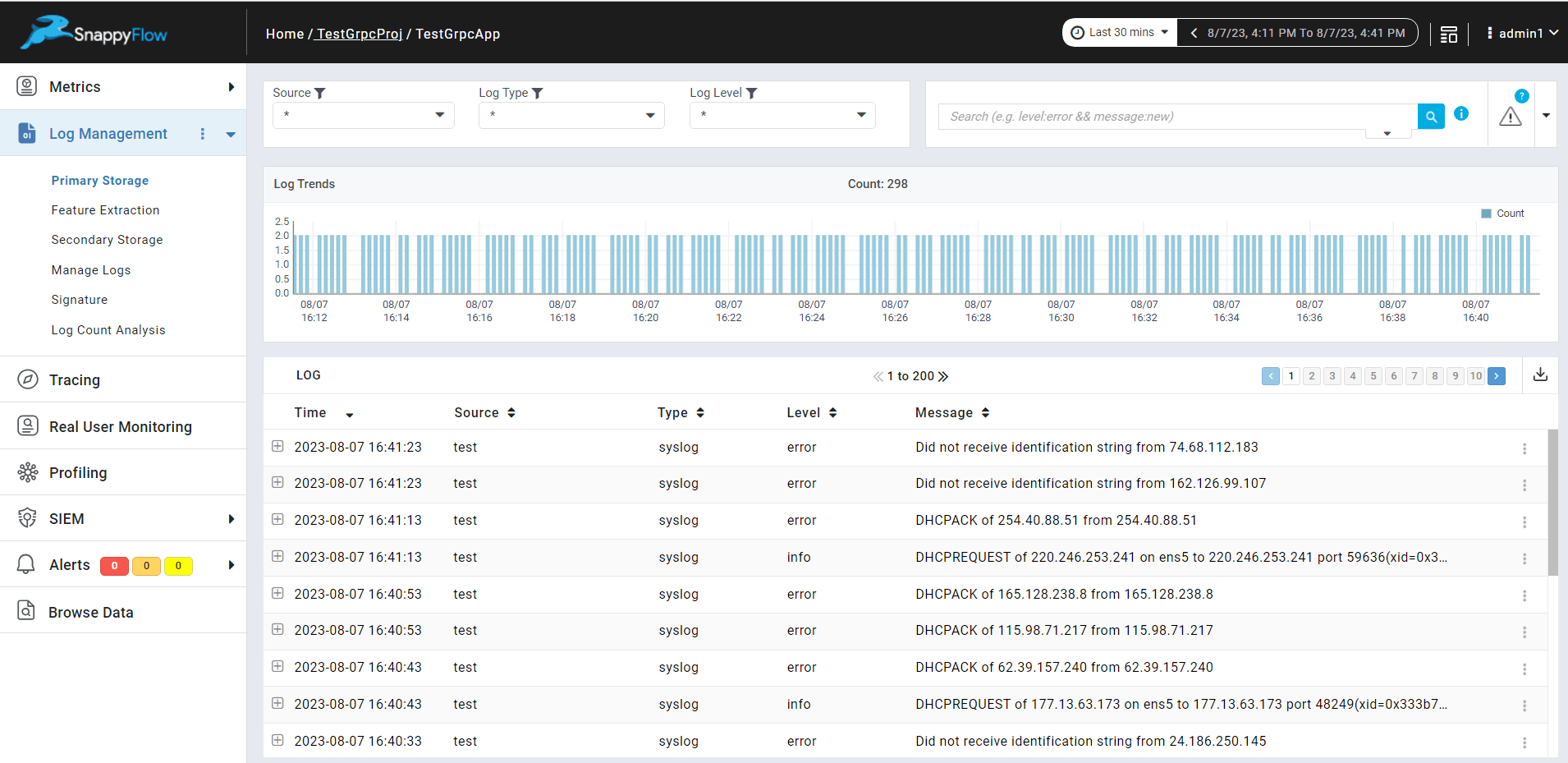Click the blue help question mark icon
This screenshot has width=1568, height=763.
[x=1521, y=96]
